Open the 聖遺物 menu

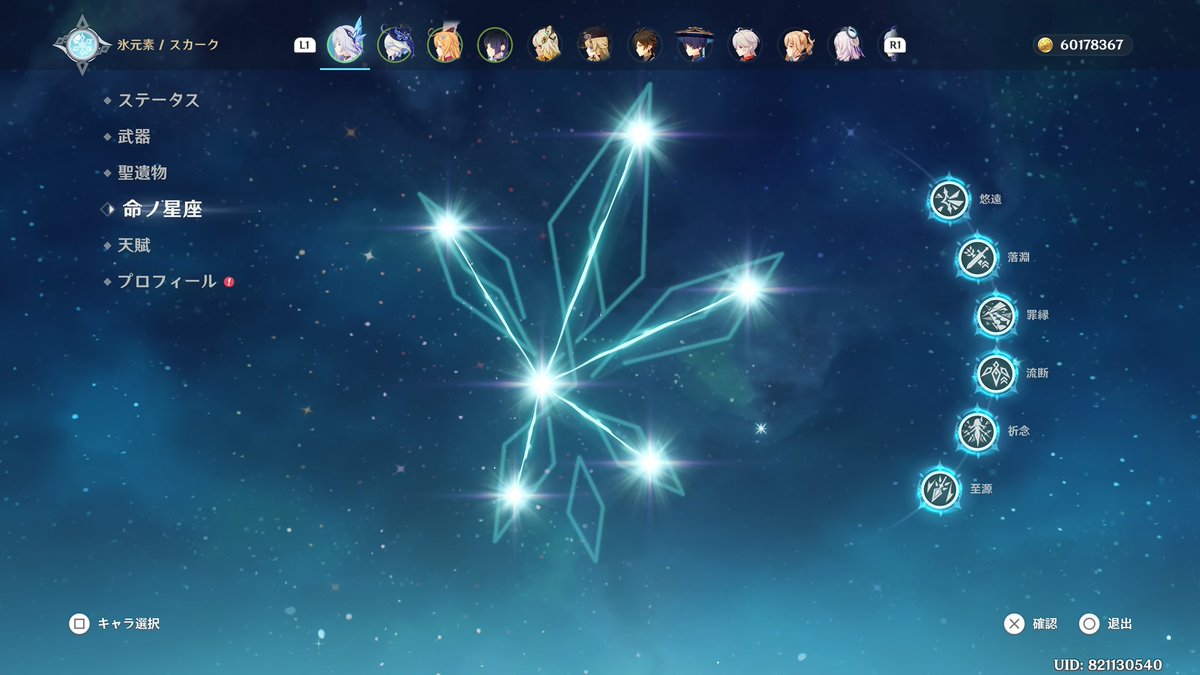[142, 173]
